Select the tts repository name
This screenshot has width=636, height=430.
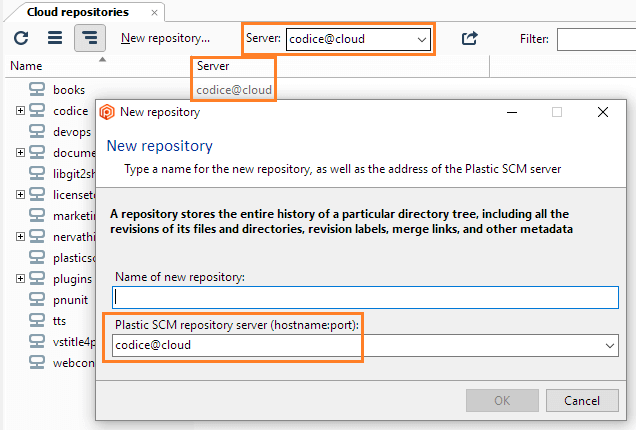click(59, 321)
